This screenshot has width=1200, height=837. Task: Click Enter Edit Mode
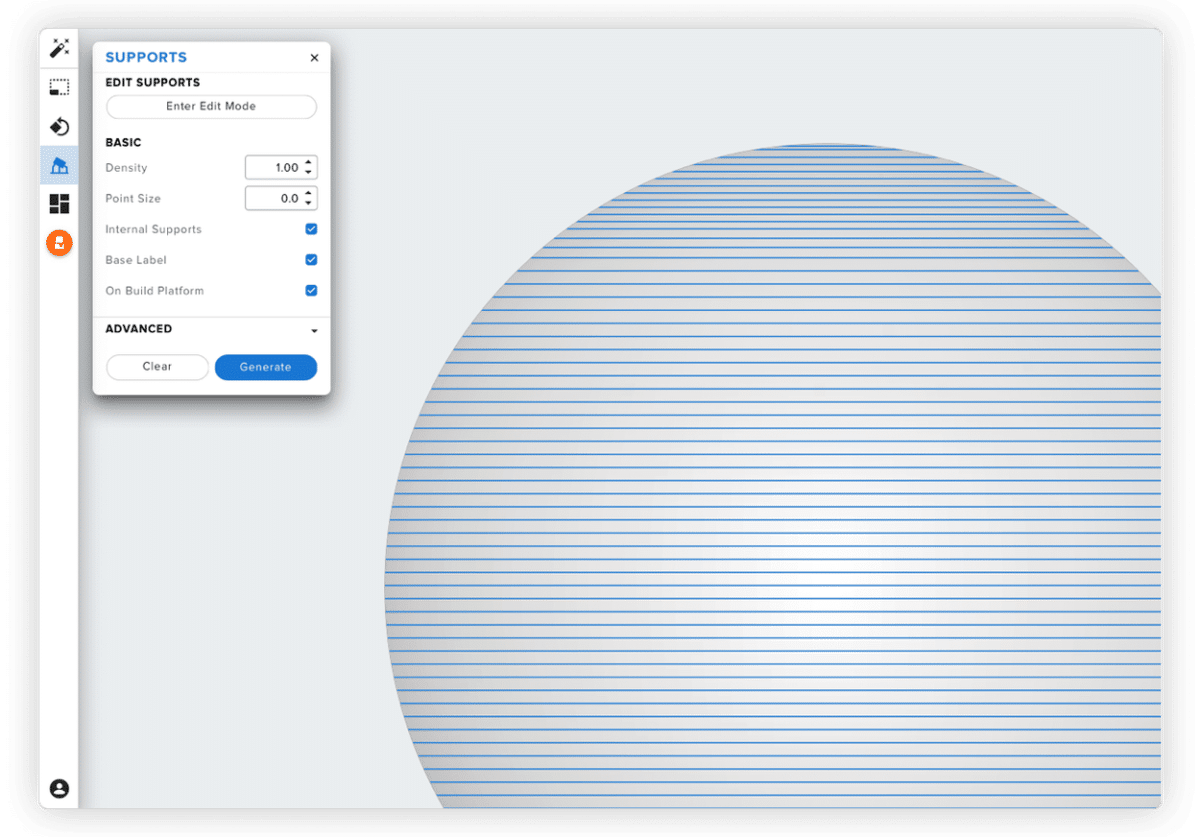210,106
